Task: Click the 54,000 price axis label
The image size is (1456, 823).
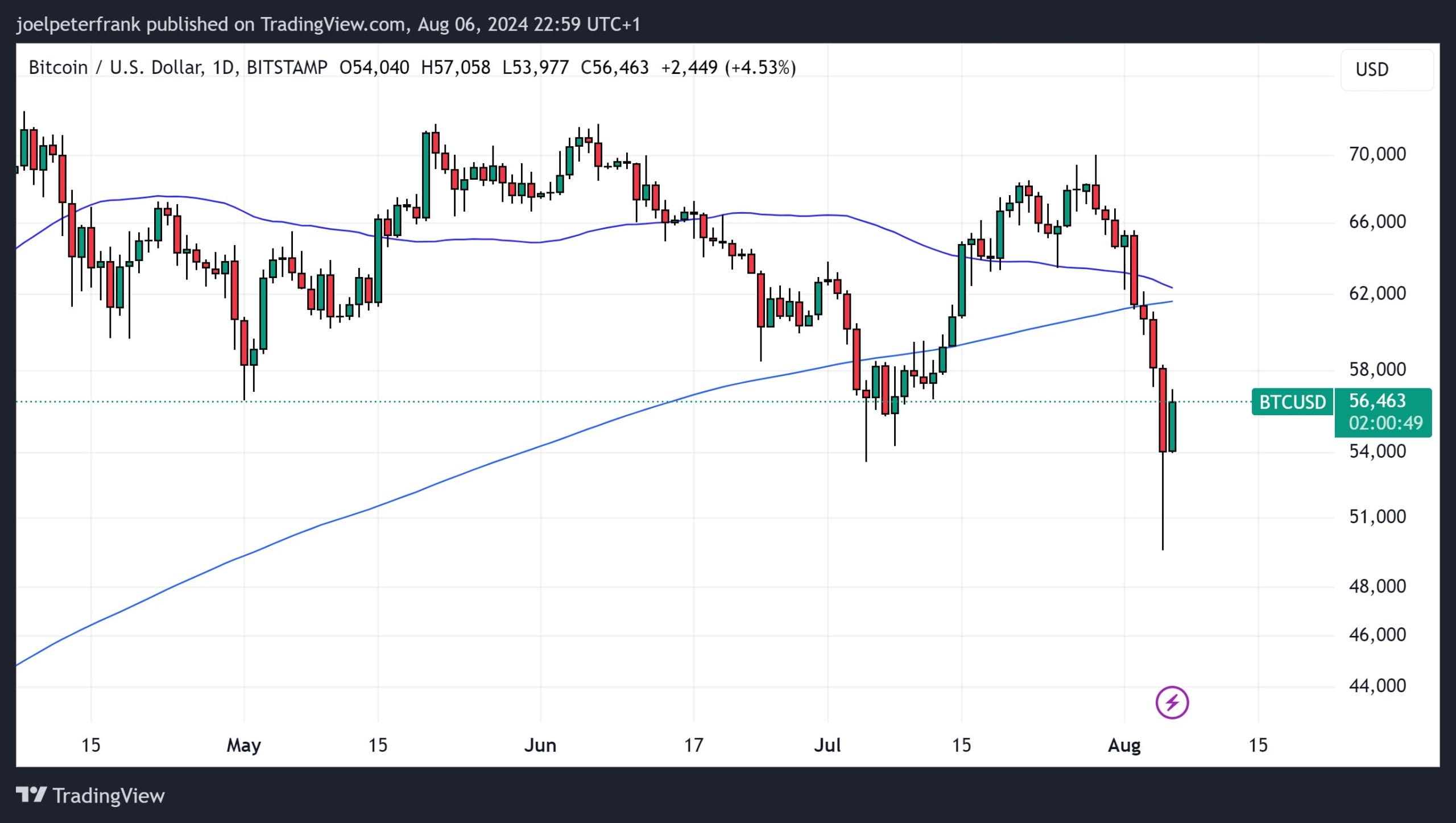Action: tap(1377, 452)
